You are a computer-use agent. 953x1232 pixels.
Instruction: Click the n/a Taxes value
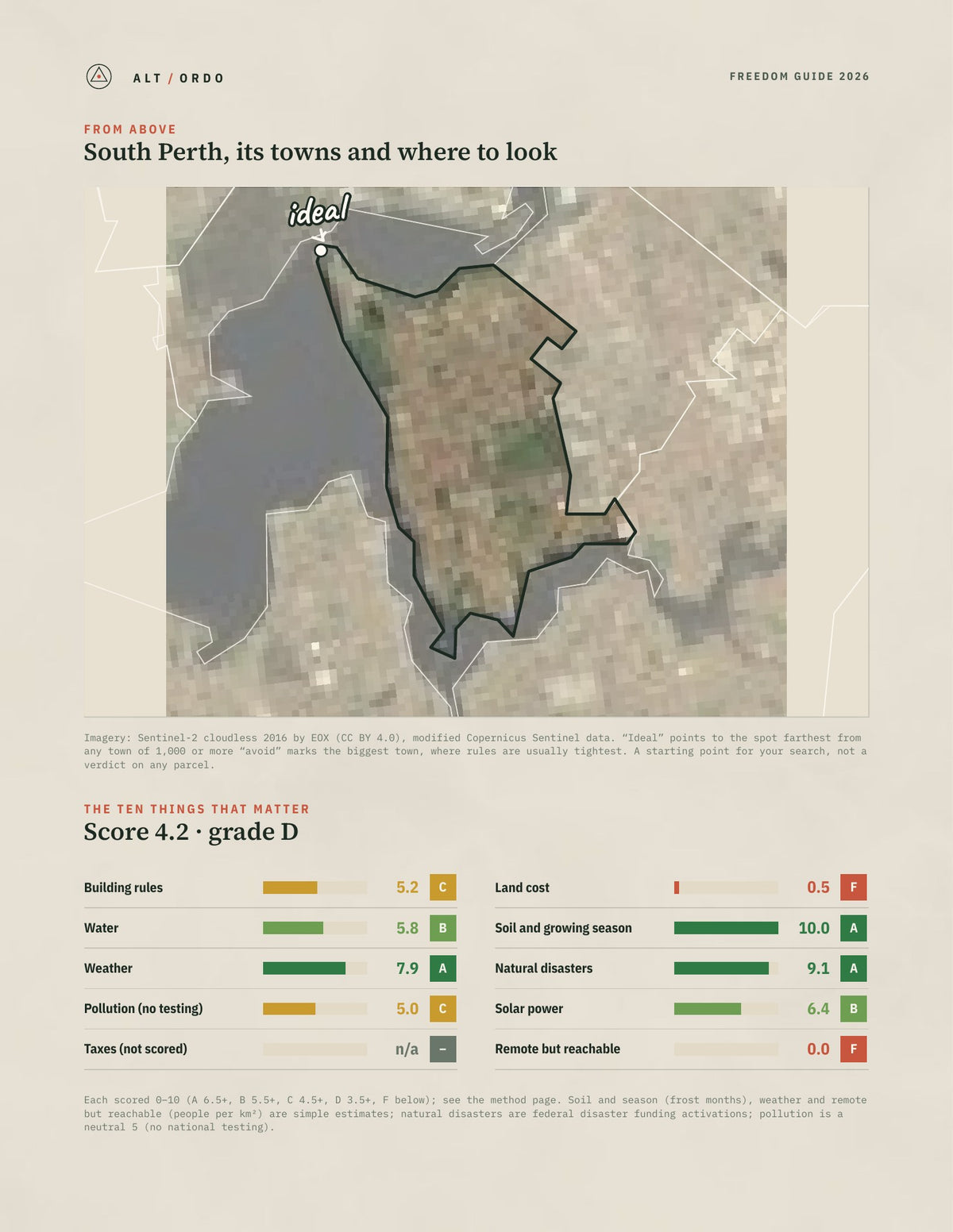pos(407,1049)
